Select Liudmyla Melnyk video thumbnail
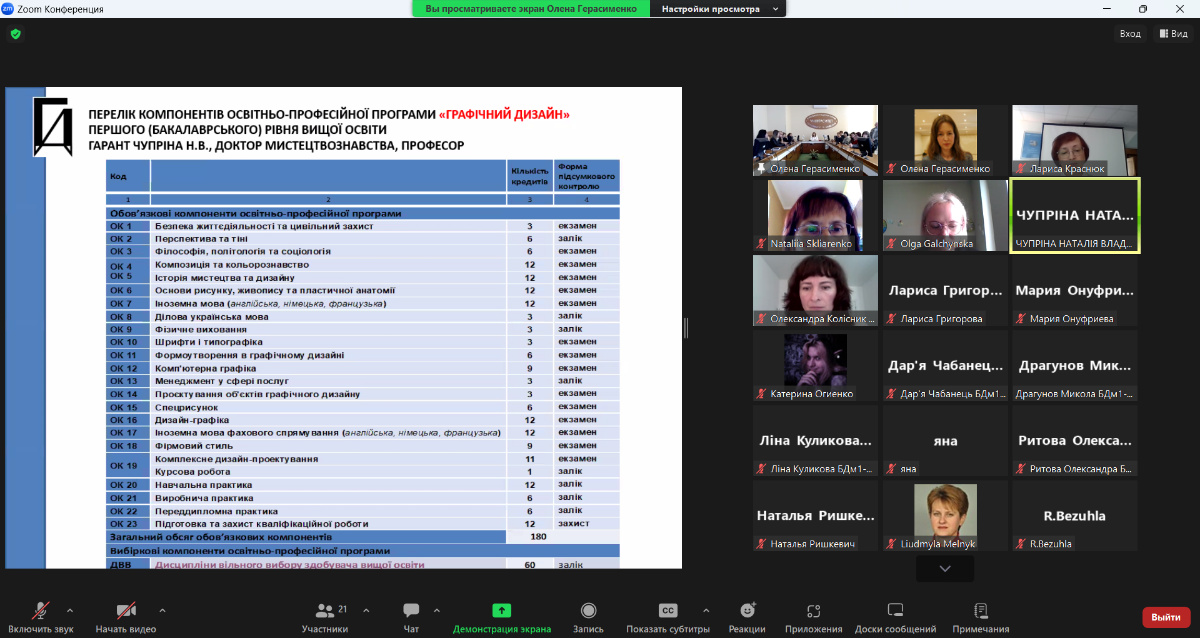The width and height of the screenshot is (1200, 638). (945, 516)
